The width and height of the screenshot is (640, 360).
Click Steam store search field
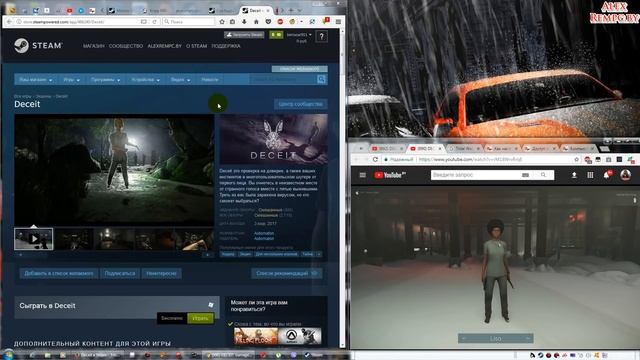(x=283, y=80)
